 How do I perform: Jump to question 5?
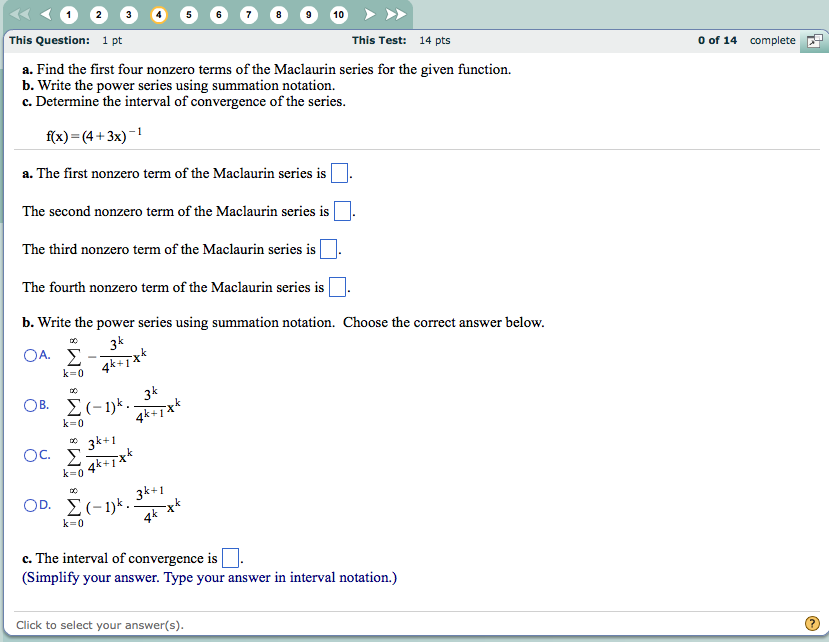188,14
